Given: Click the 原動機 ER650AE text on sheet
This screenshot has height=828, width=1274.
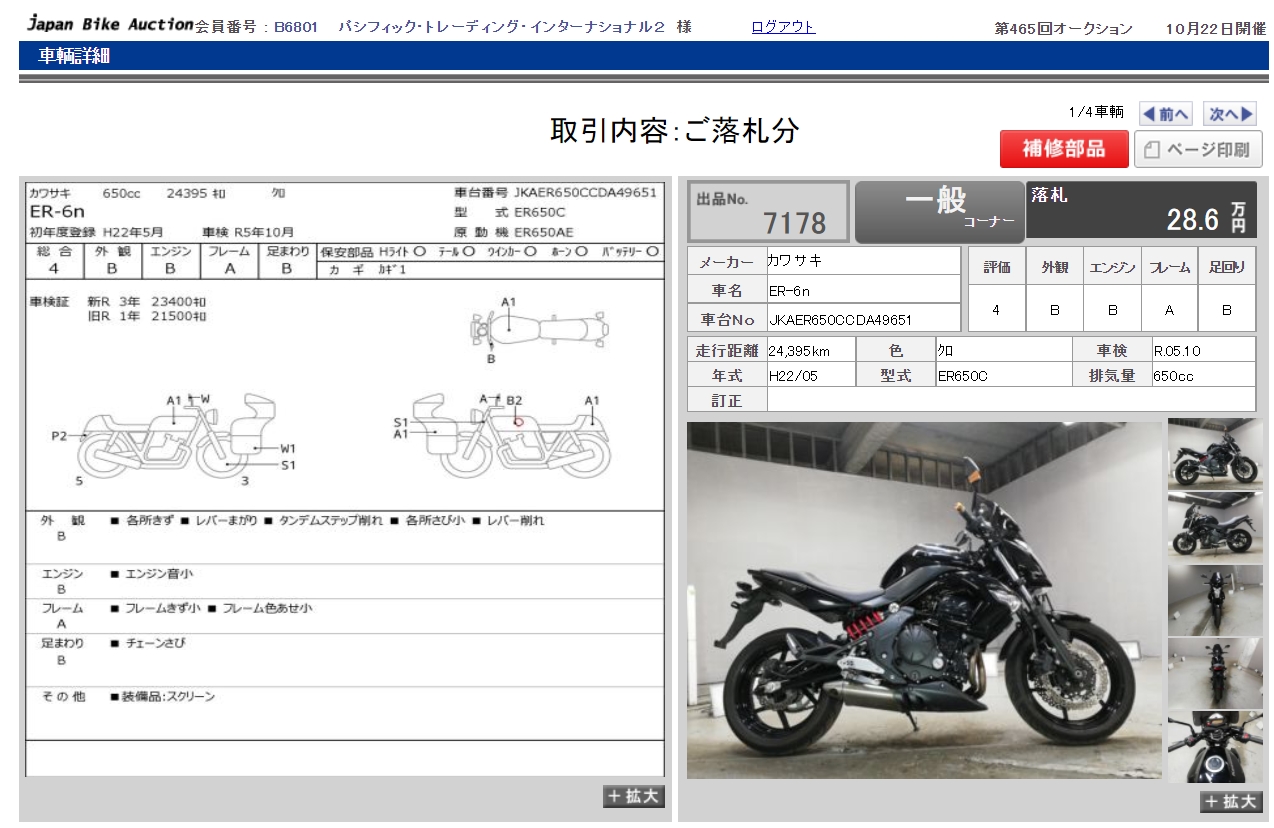Looking at the screenshot, I should coord(514,232).
